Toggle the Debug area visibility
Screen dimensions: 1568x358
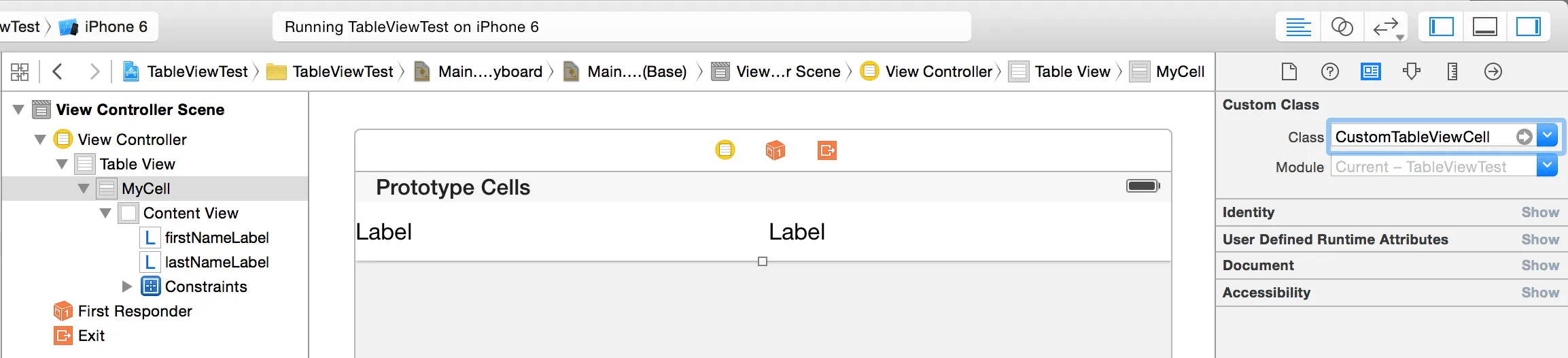(1484, 27)
